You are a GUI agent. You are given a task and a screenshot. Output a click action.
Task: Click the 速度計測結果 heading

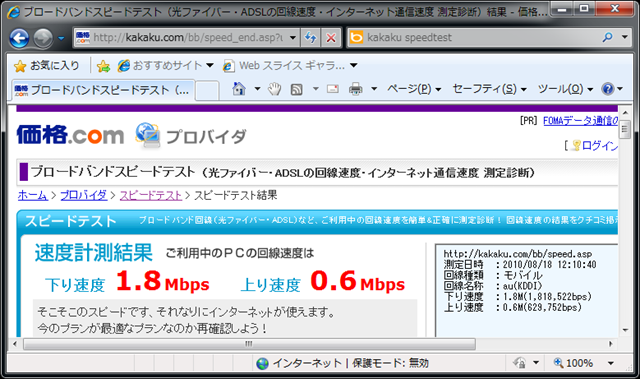click(94, 253)
